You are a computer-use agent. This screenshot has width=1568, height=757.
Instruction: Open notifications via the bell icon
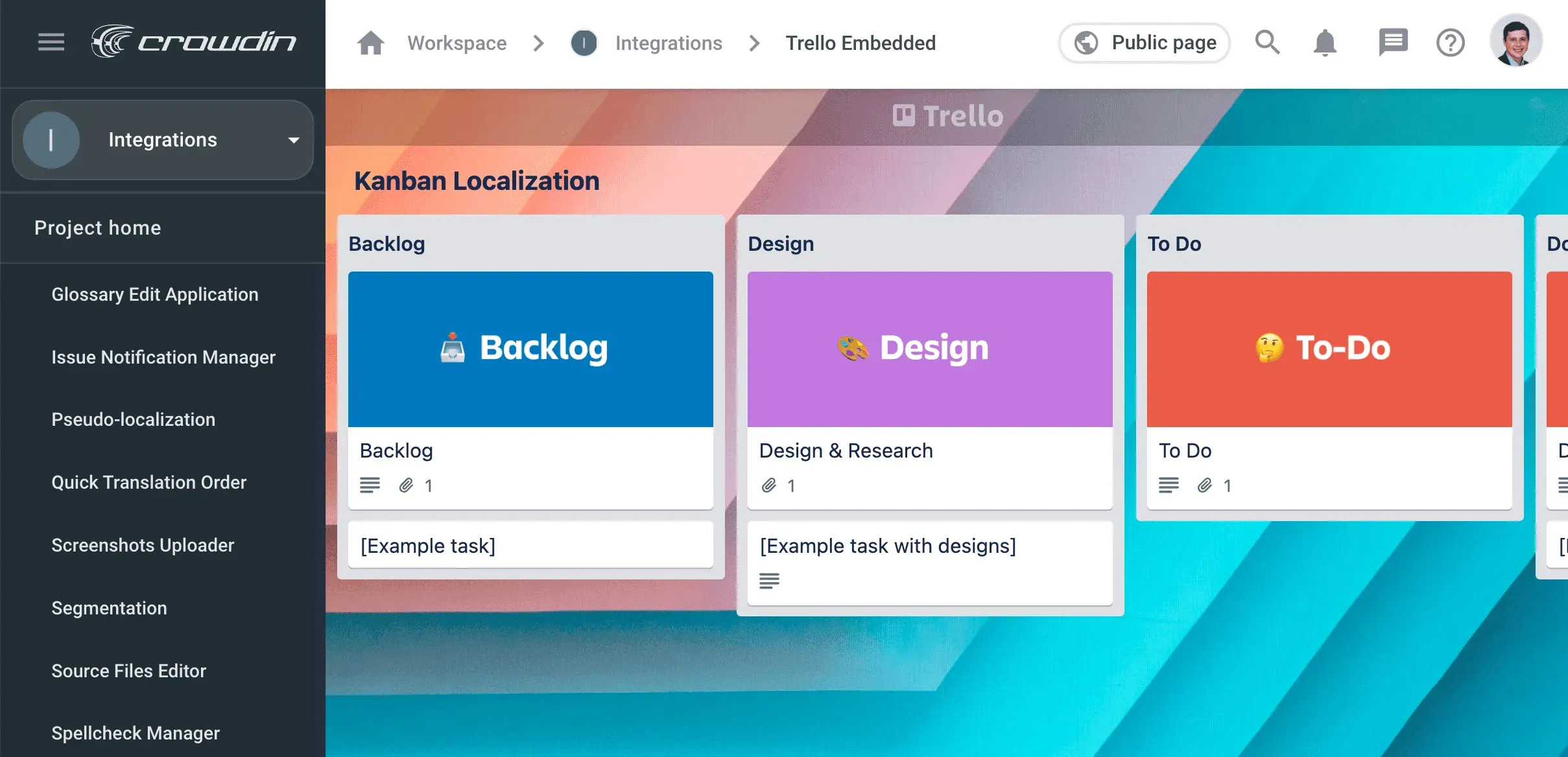tap(1325, 43)
